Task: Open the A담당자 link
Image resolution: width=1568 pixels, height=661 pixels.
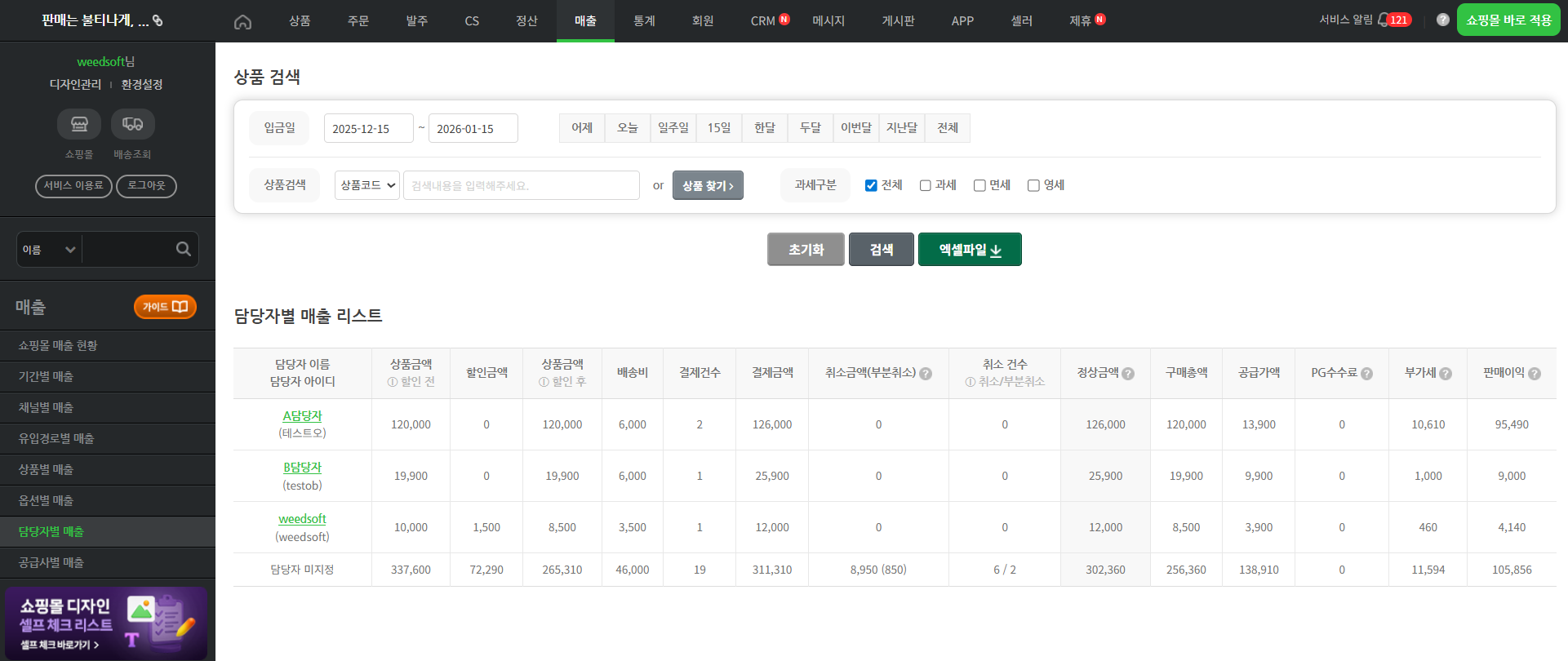Action: click(302, 416)
